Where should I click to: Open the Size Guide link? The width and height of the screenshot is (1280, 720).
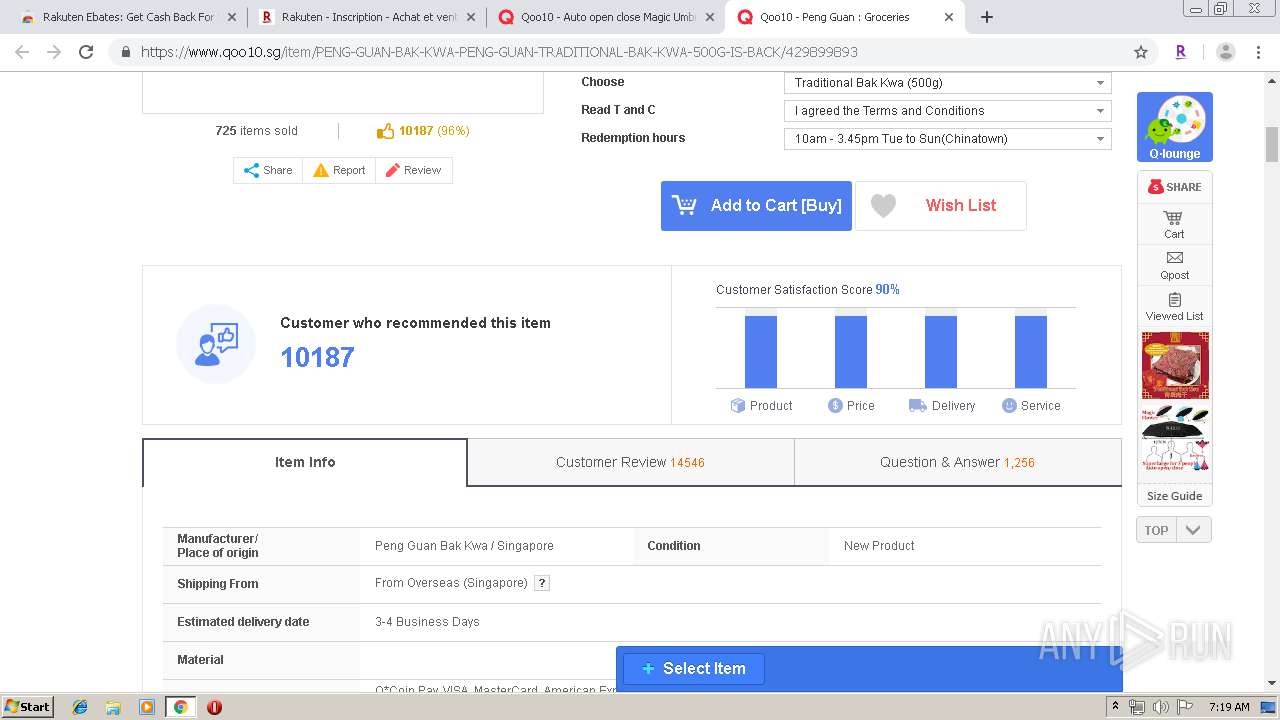[1174, 496]
